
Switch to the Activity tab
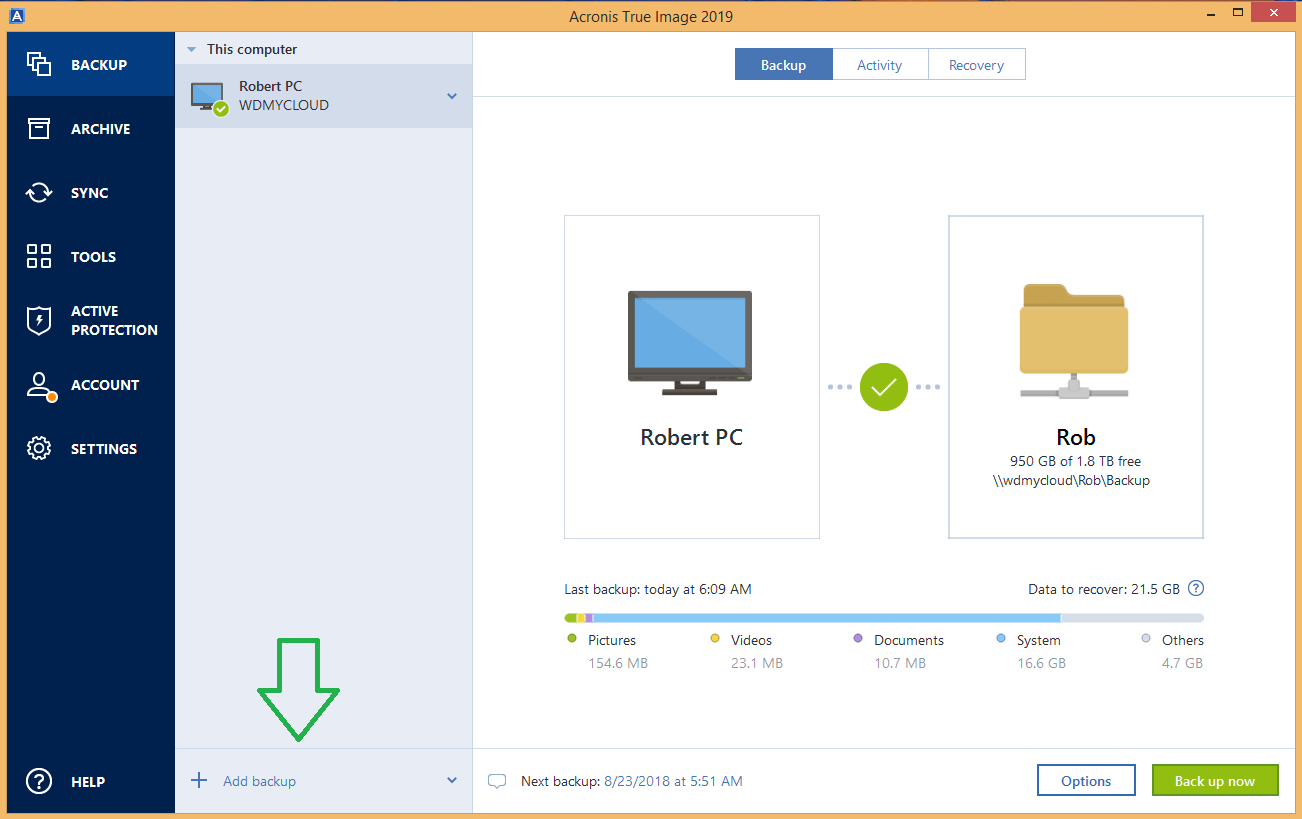(880, 65)
